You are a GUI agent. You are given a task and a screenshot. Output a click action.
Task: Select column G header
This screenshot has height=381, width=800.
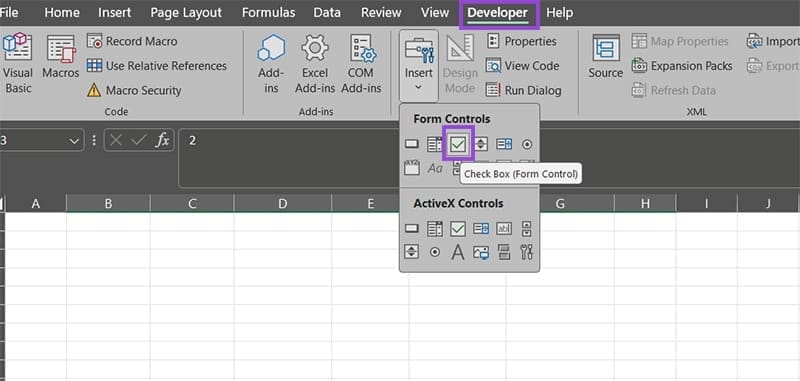click(560, 204)
